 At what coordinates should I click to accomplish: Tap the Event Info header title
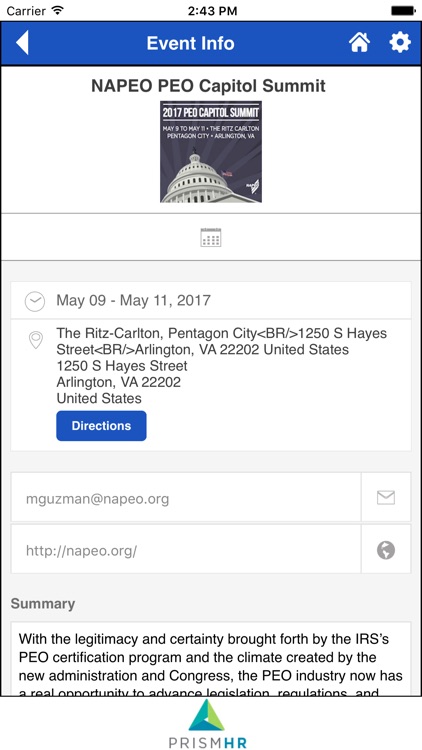point(190,43)
